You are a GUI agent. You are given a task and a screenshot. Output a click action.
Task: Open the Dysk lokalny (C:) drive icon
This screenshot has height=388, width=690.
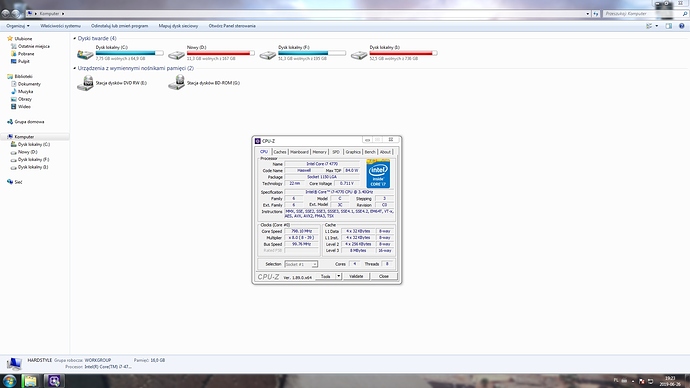pyautogui.click(x=85, y=55)
